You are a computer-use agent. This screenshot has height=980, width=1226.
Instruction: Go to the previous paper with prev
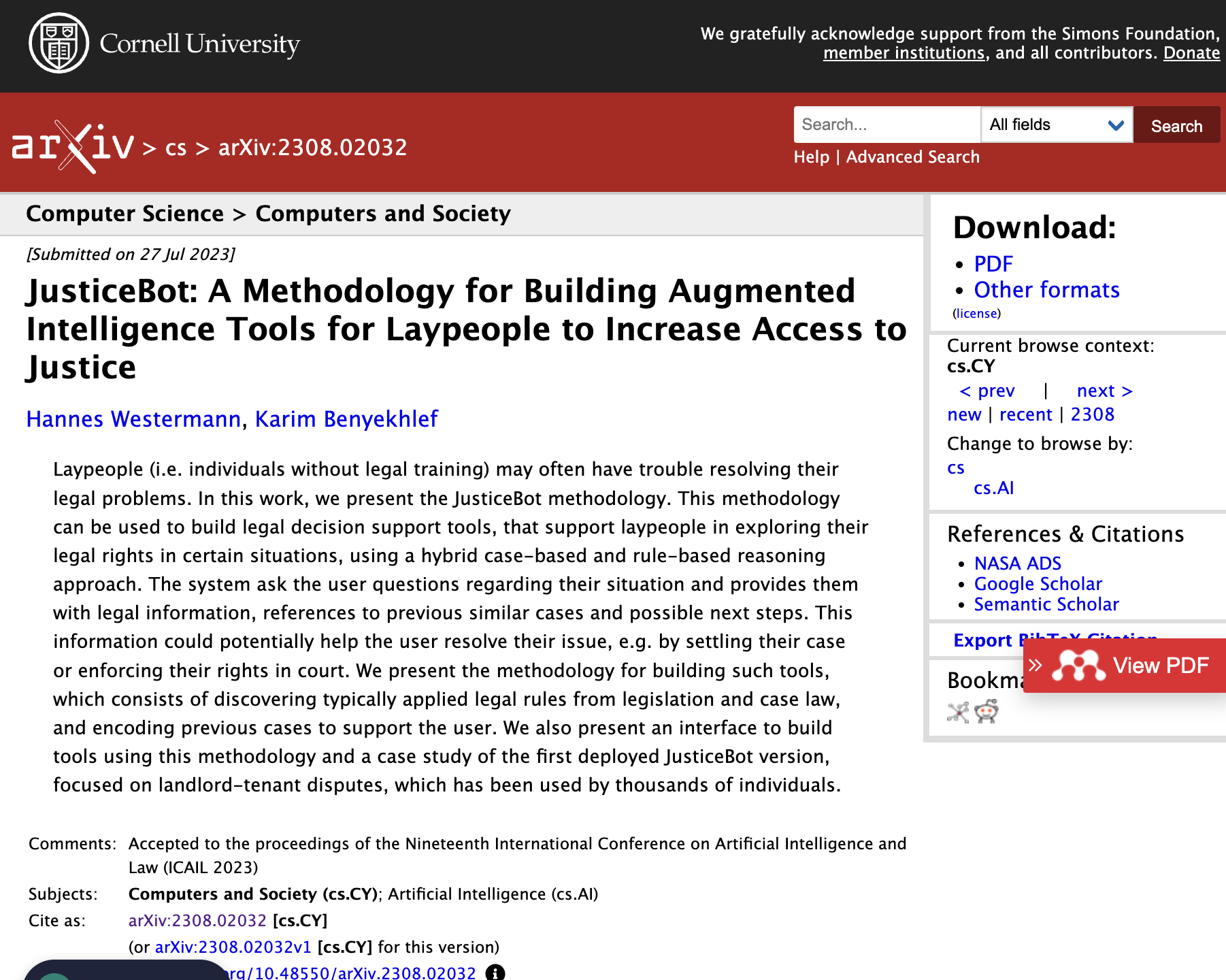987,391
